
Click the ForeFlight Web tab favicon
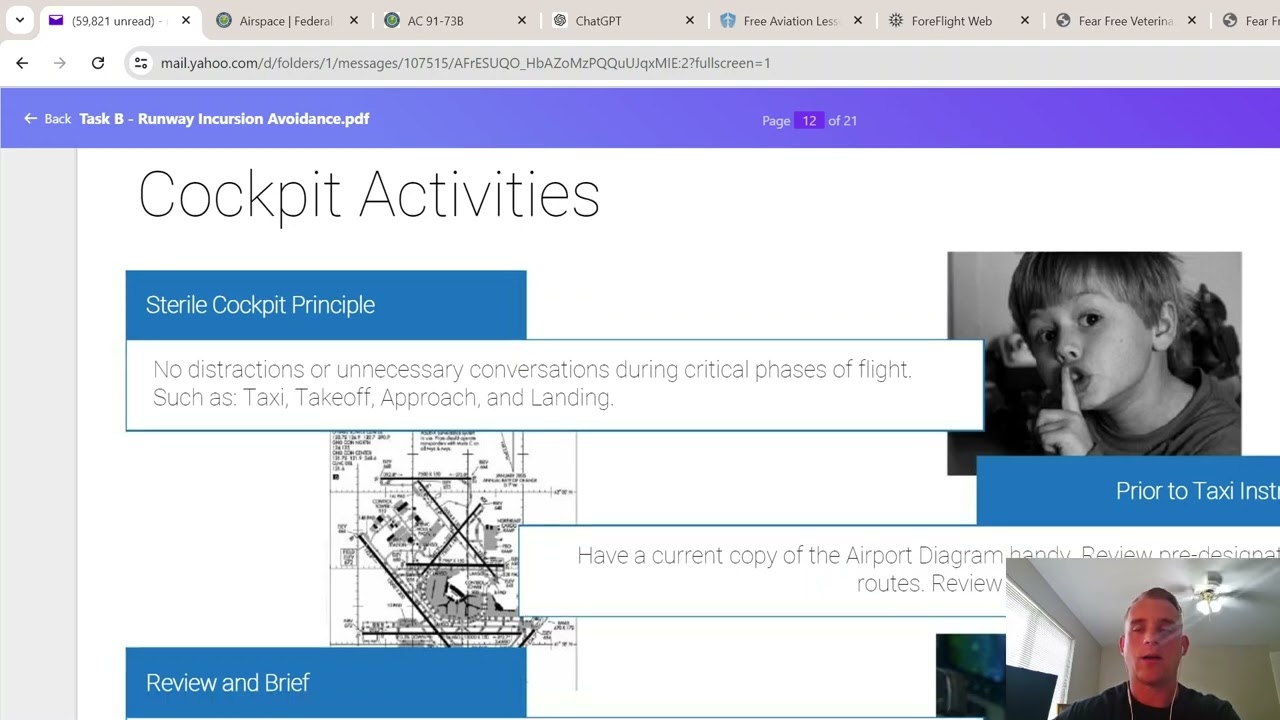[x=896, y=21]
